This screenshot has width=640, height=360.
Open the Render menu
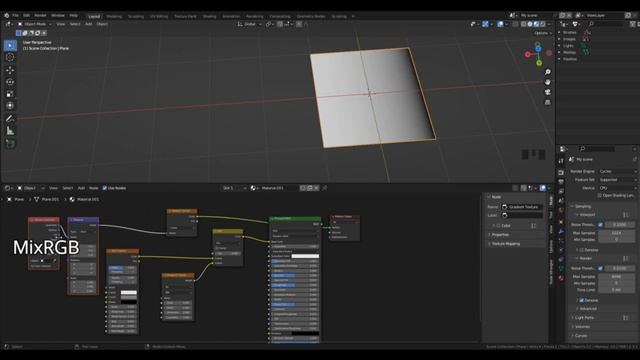[x=40, y=16]
